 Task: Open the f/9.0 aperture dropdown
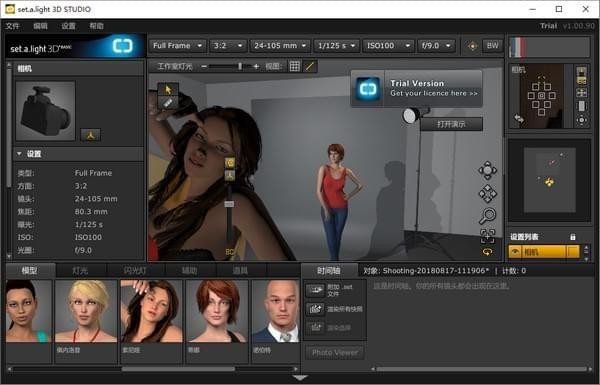437,46
